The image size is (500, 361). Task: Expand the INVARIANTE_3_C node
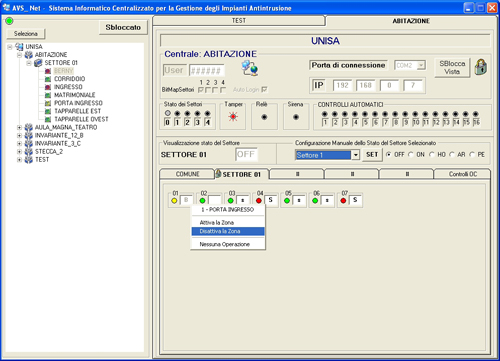click(x=19, y=144)
